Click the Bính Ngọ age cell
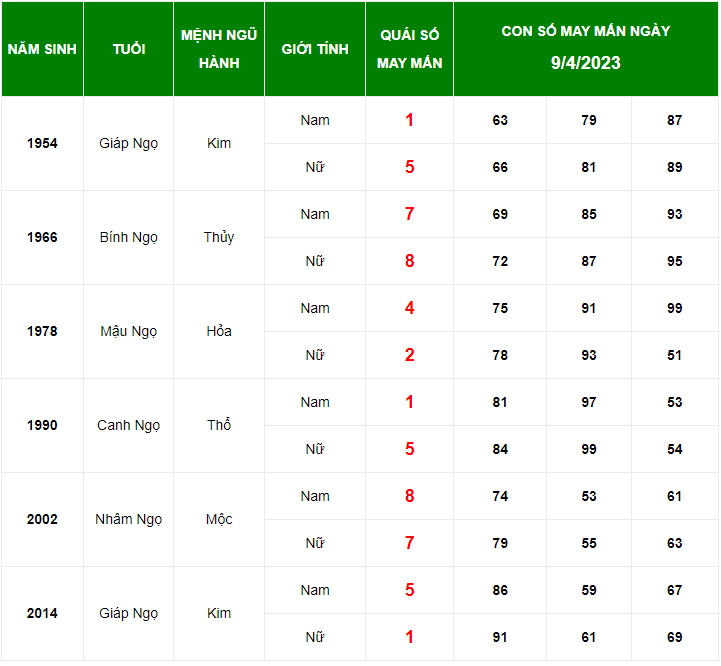The width and height of the screenshot is (721, 666). pyautogui.click(x=128, y=237)
